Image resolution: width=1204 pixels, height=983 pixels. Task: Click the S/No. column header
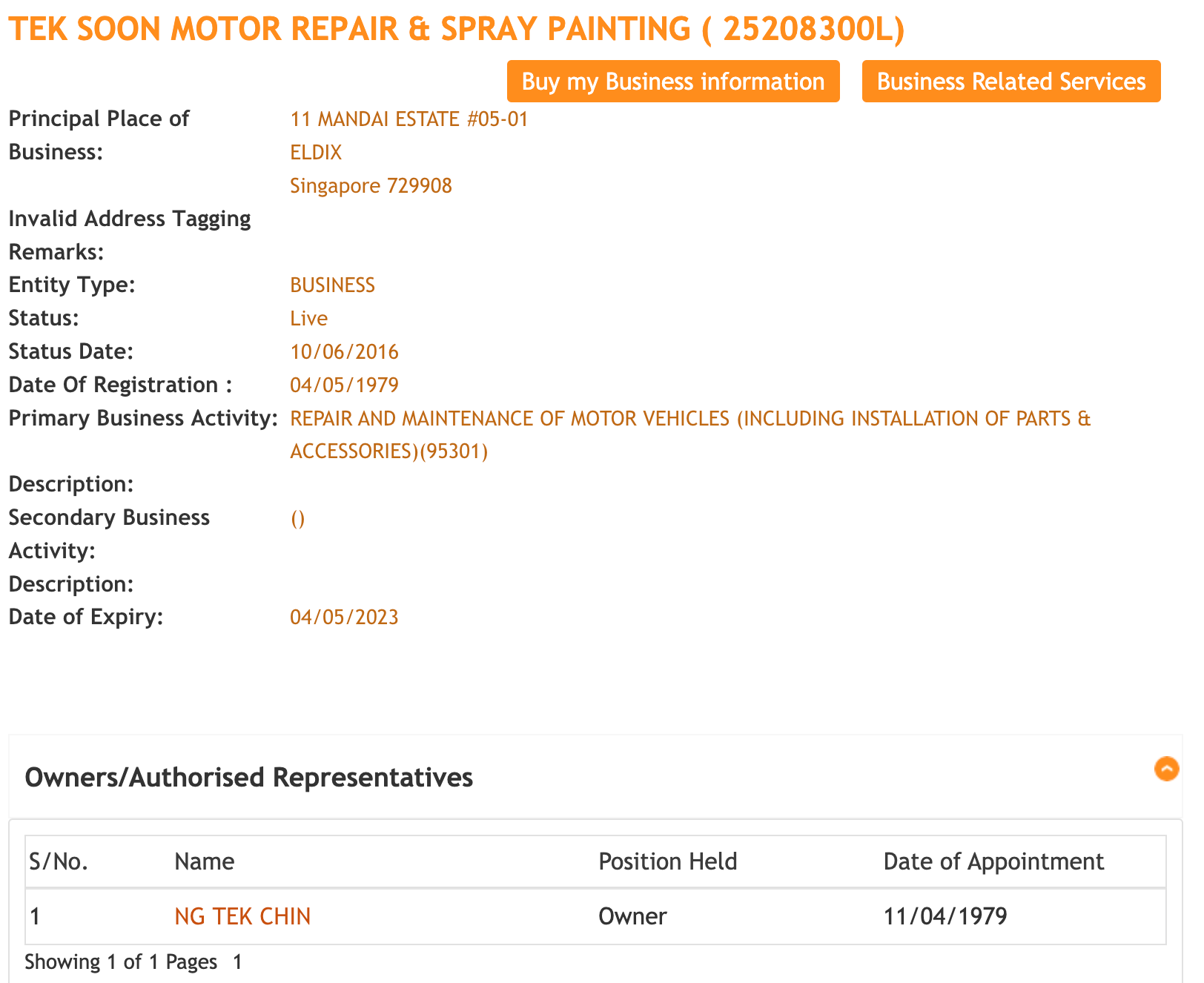tap(59, 861)
